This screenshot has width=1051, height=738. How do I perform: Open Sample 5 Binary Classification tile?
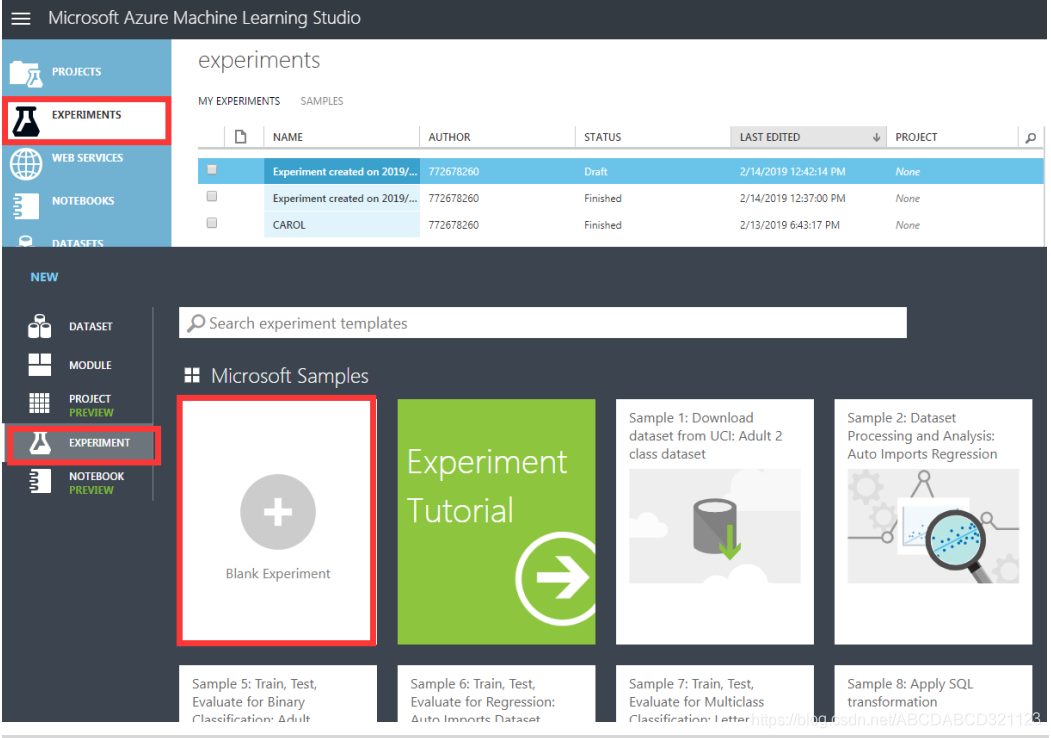(277, 694)
